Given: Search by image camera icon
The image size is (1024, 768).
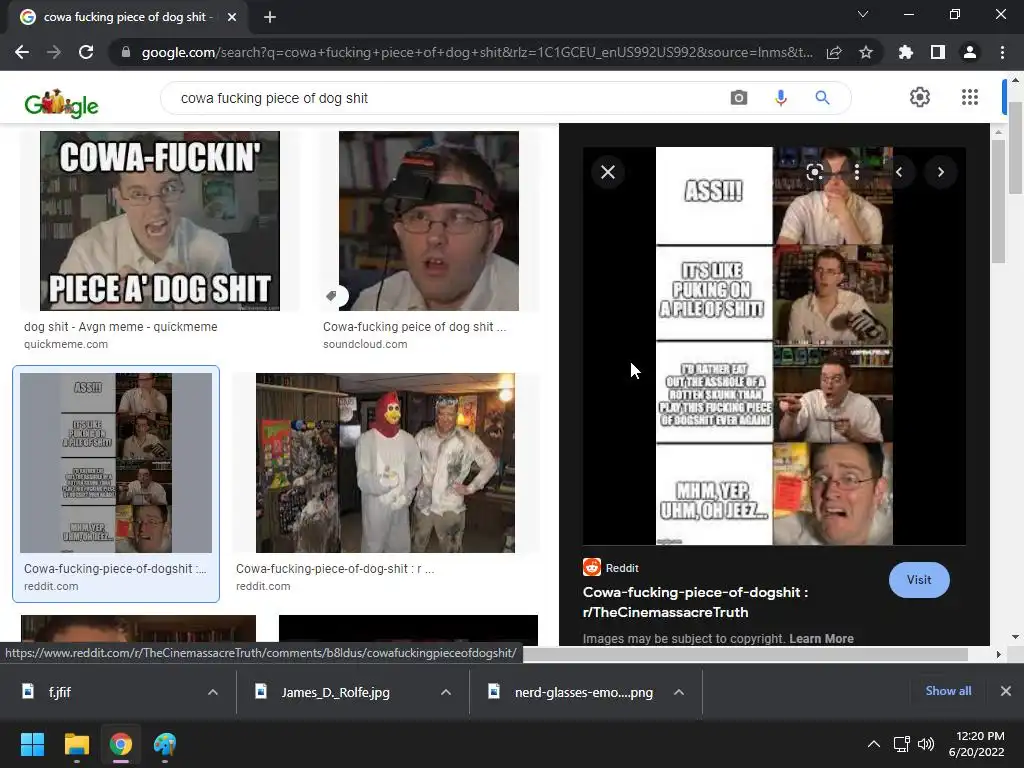Looking at the screenshot, I should (x=739, y=98).
